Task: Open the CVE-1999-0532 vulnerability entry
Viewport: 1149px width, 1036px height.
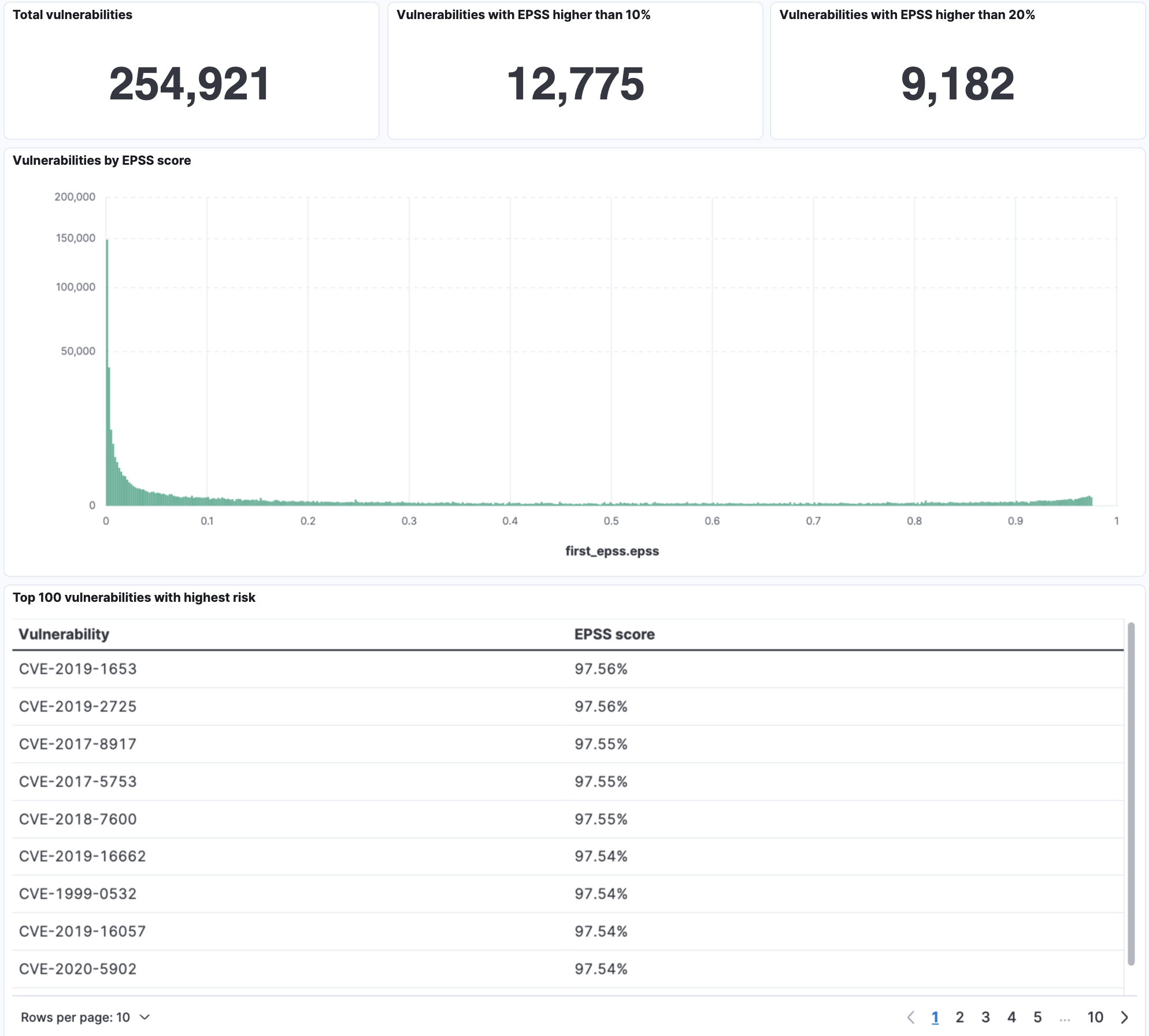Action: [78, 894]
